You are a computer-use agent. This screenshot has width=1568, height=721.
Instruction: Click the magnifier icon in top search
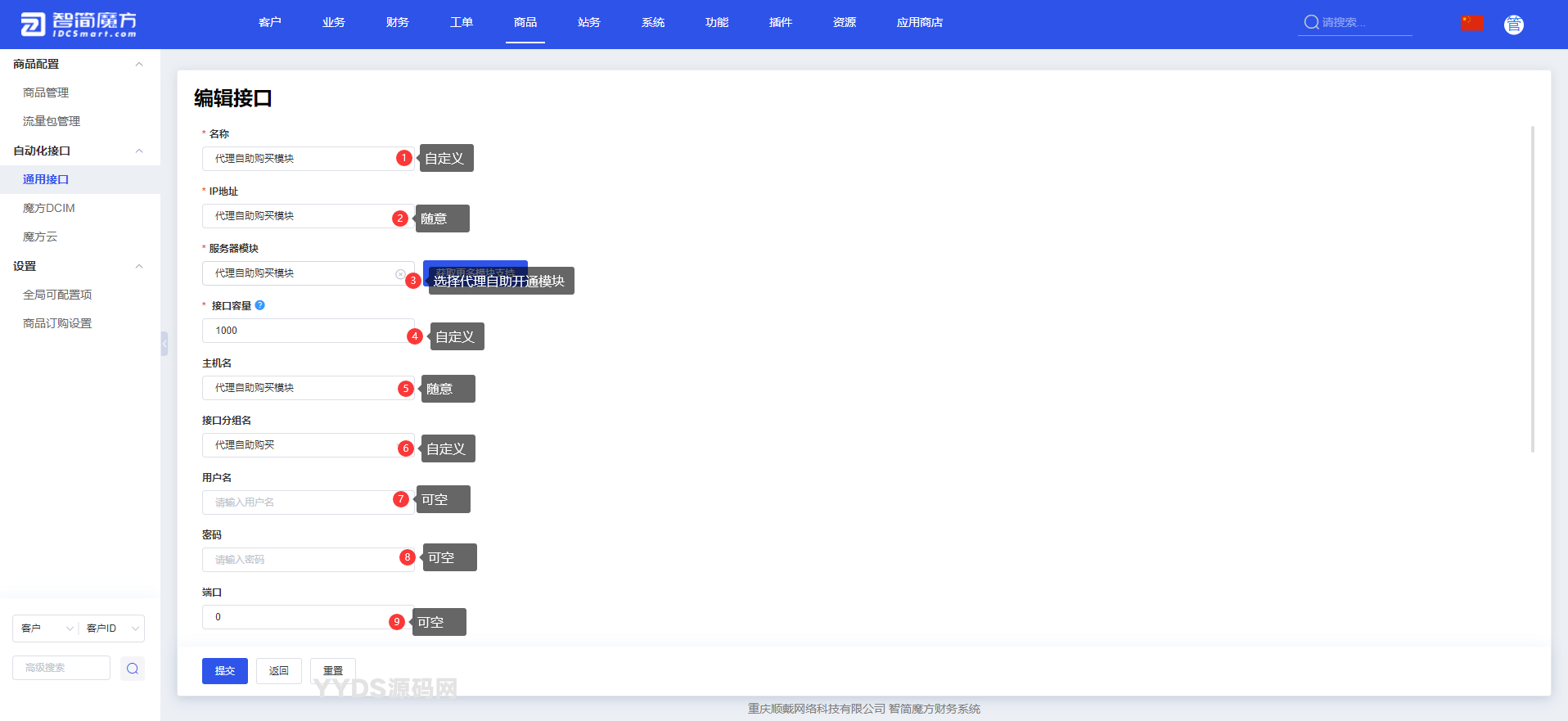coord(1311,22)
